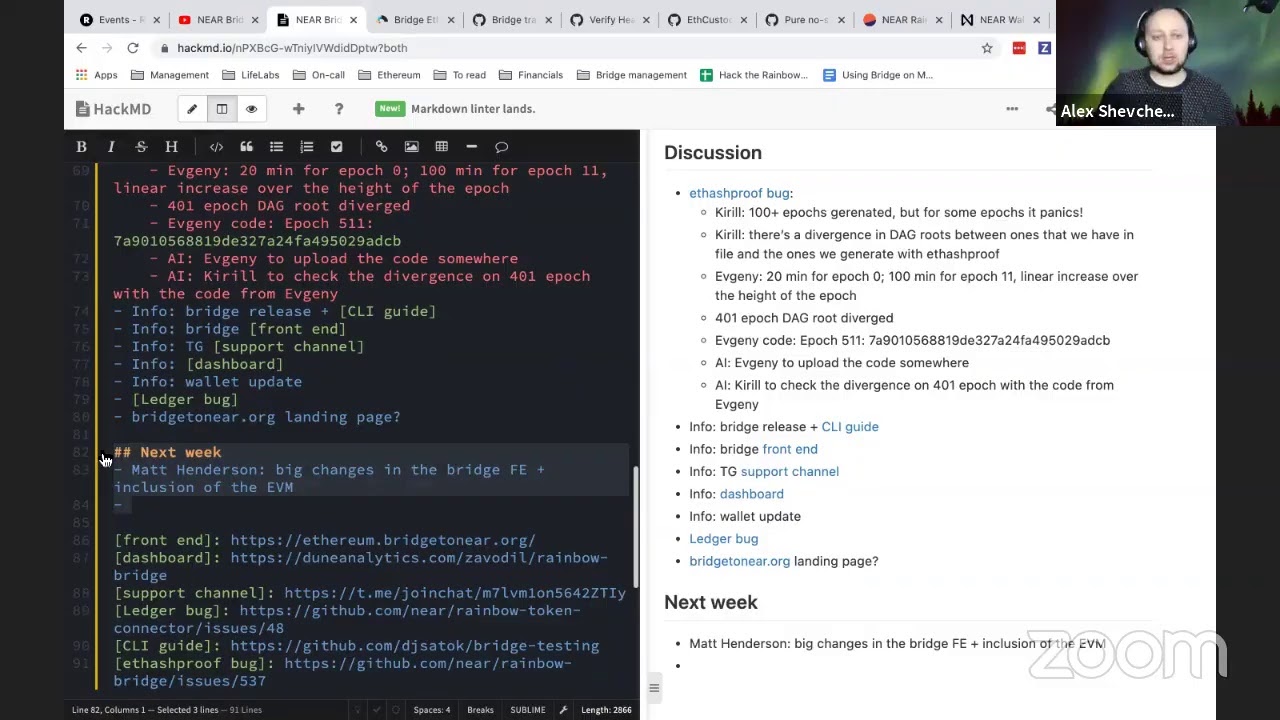Open the front end link in preview
The image size is (1280, 720).
[790, 449]
